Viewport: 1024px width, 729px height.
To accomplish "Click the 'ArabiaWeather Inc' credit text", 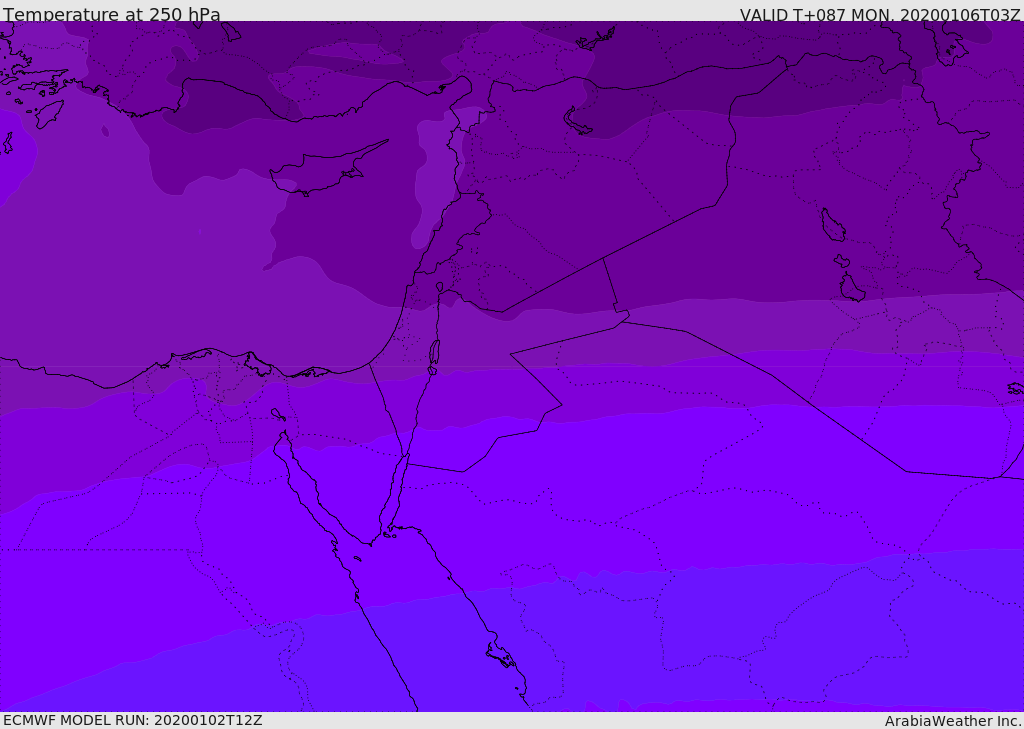I will click(953, 721).
